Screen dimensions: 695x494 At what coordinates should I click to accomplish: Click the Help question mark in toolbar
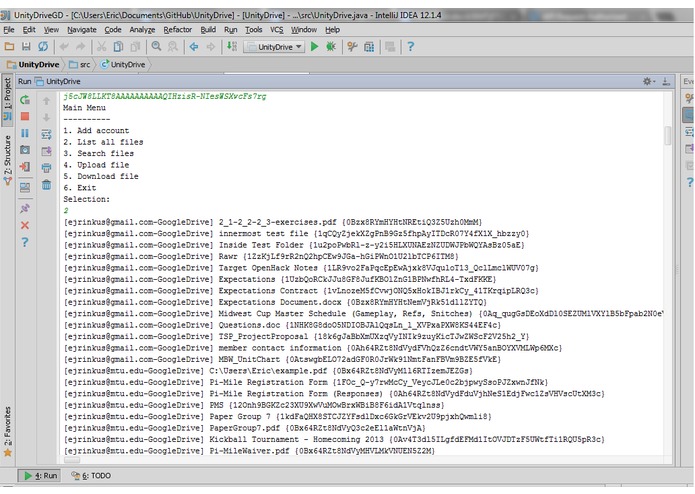pyautogui.click(x=410, y=47)
